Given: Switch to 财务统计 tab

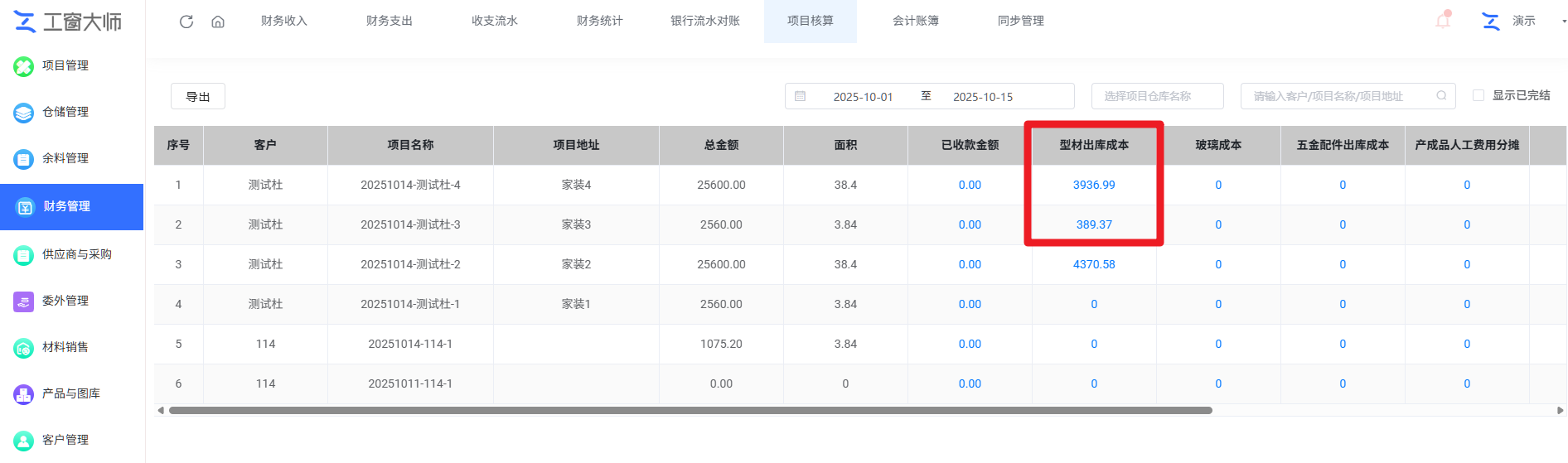Looking at the screenshot, I should (600, 21).
